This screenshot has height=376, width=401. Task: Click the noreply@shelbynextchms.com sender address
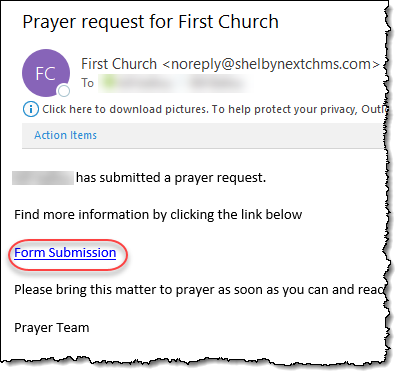[x=271, y=64]
